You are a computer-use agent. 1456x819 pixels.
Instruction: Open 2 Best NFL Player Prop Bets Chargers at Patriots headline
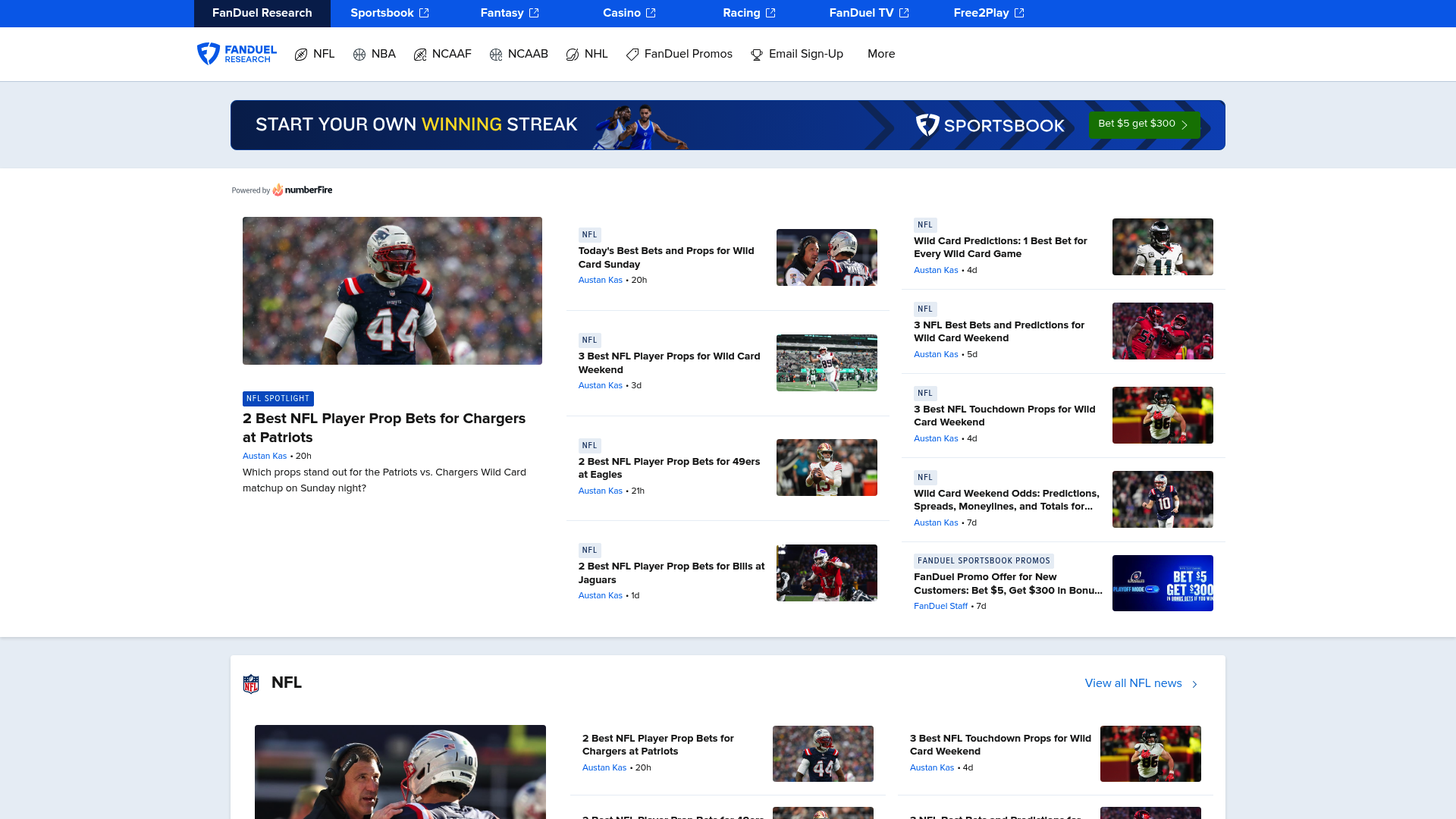(x=384, y=428)
